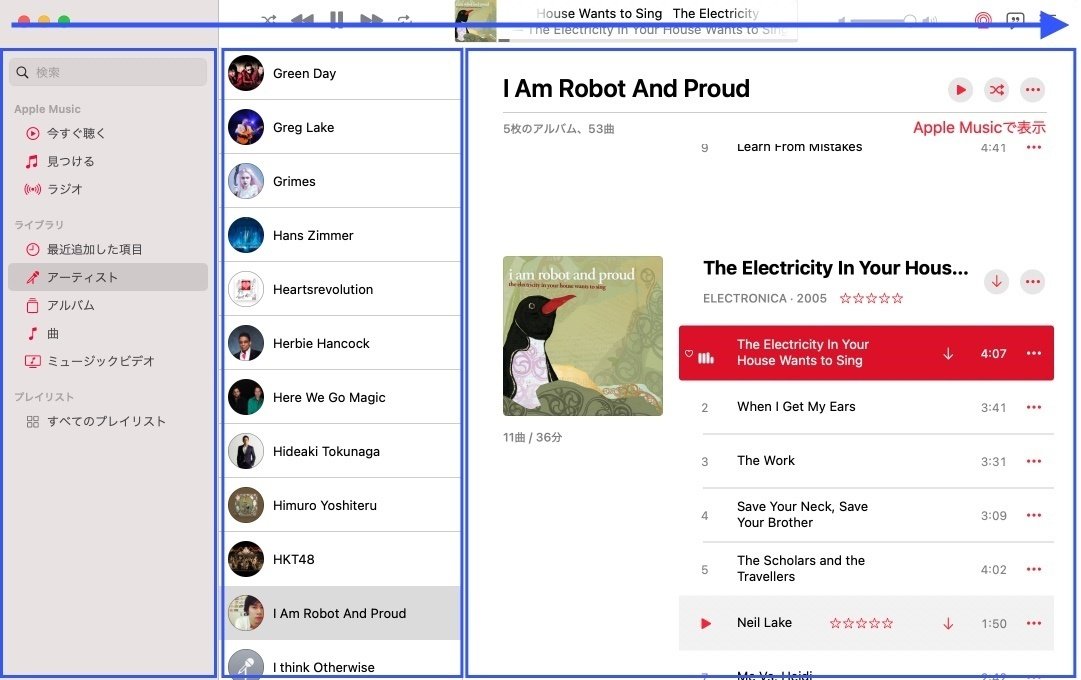1081x680 pixels.
Task: Skip forward to the next track
Action: tap(372, 19)
